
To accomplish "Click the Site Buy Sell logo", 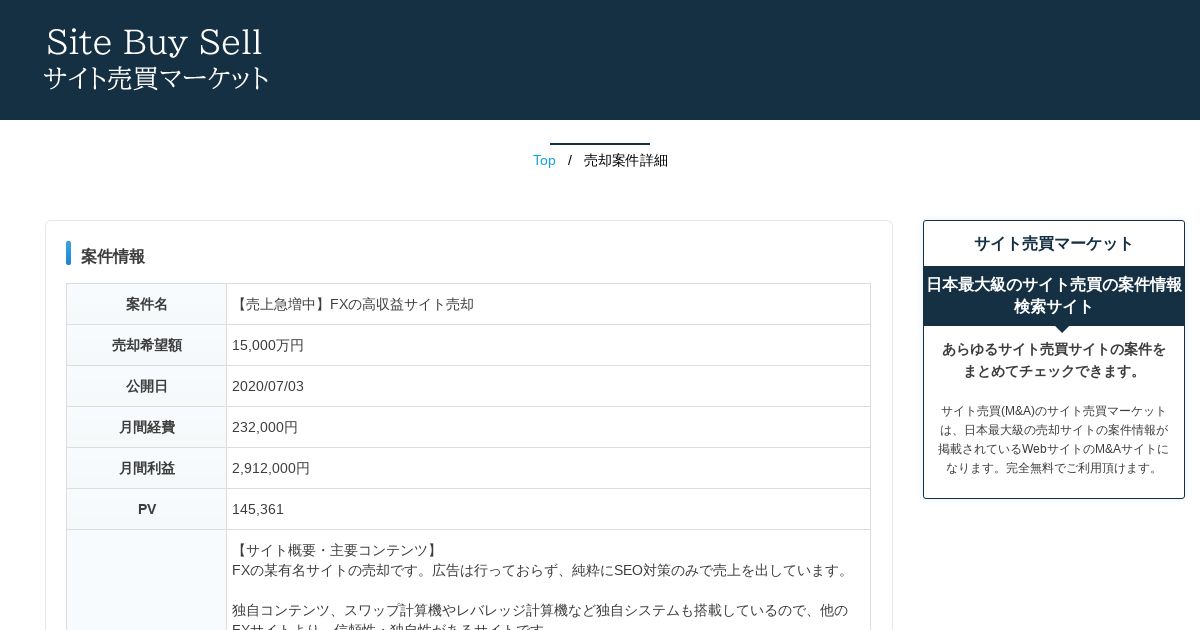I will [x=157, y=59].
